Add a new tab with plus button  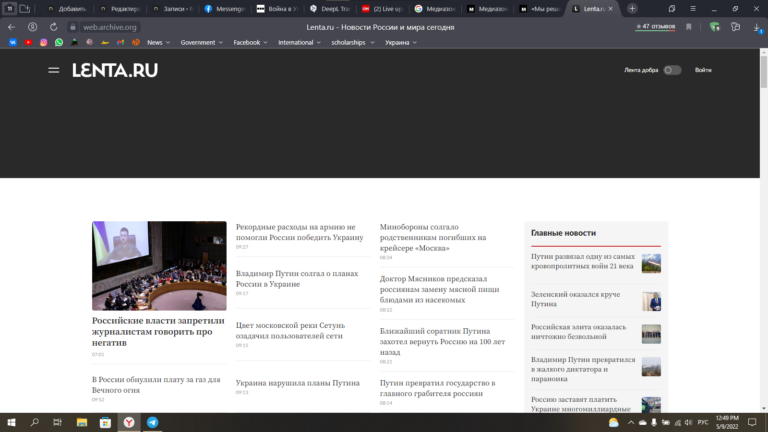(632, 8)
